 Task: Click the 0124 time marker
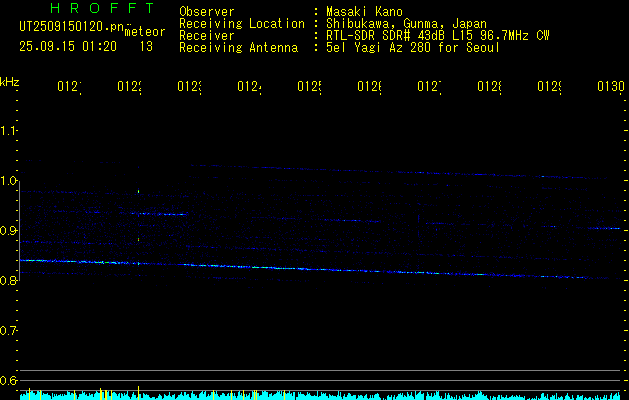pos(249,87)
